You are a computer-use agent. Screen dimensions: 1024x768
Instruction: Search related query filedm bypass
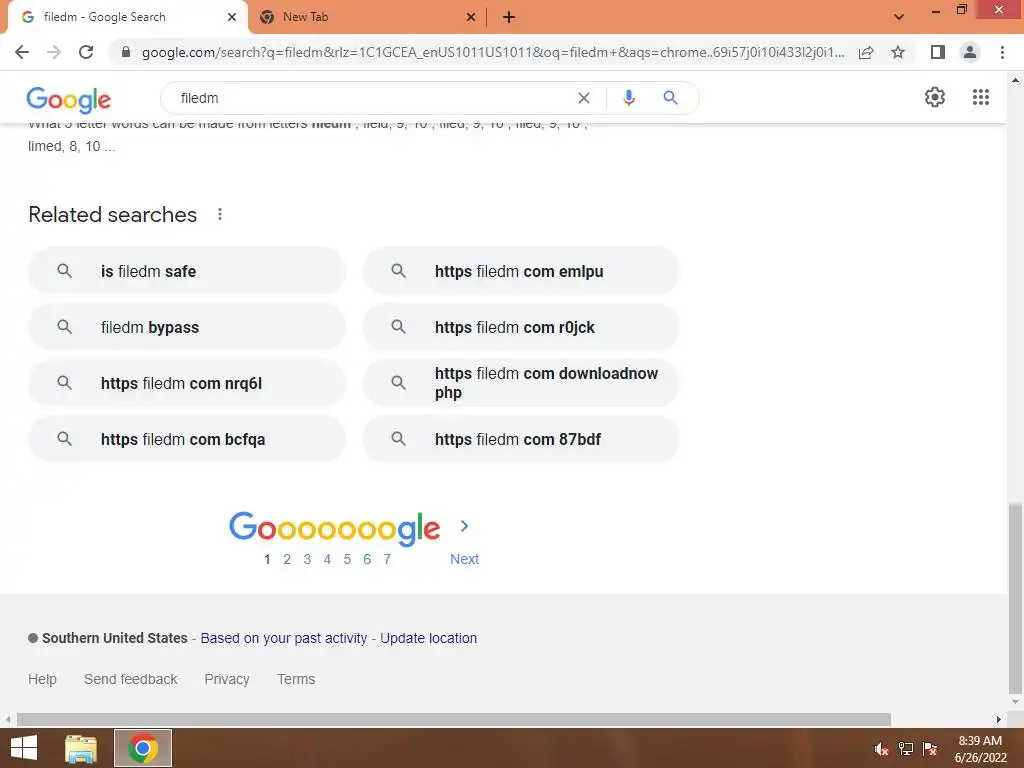[x=186, y=327]
